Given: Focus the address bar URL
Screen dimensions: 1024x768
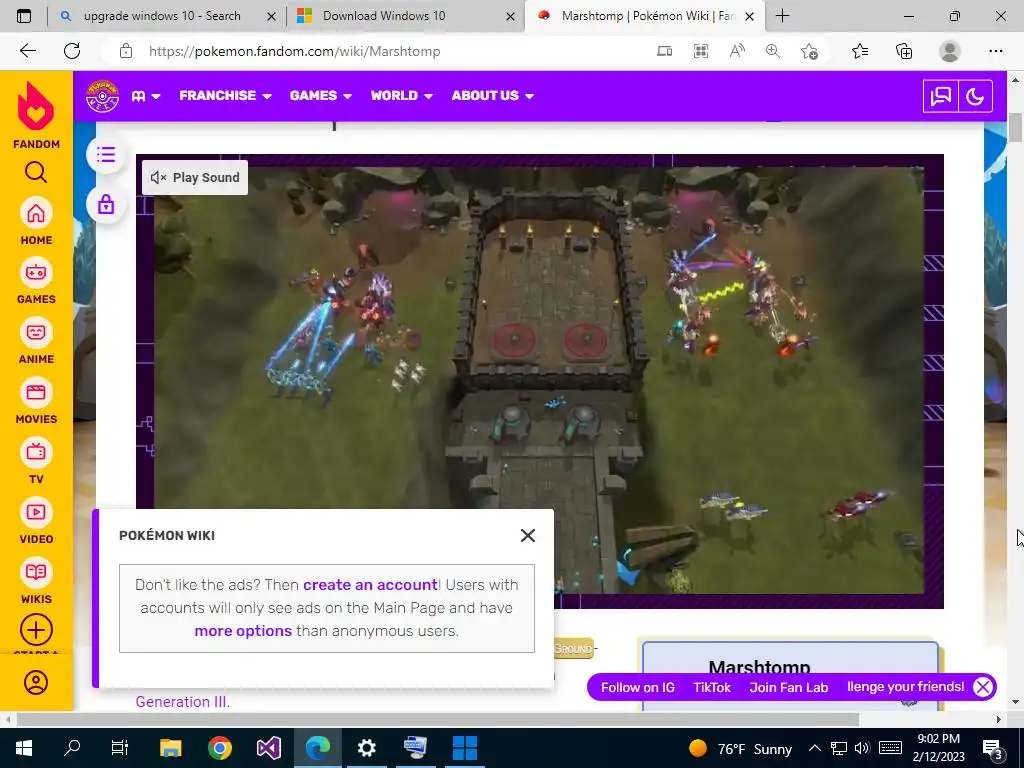Looking at the screenshot, I should pos(295,51).
